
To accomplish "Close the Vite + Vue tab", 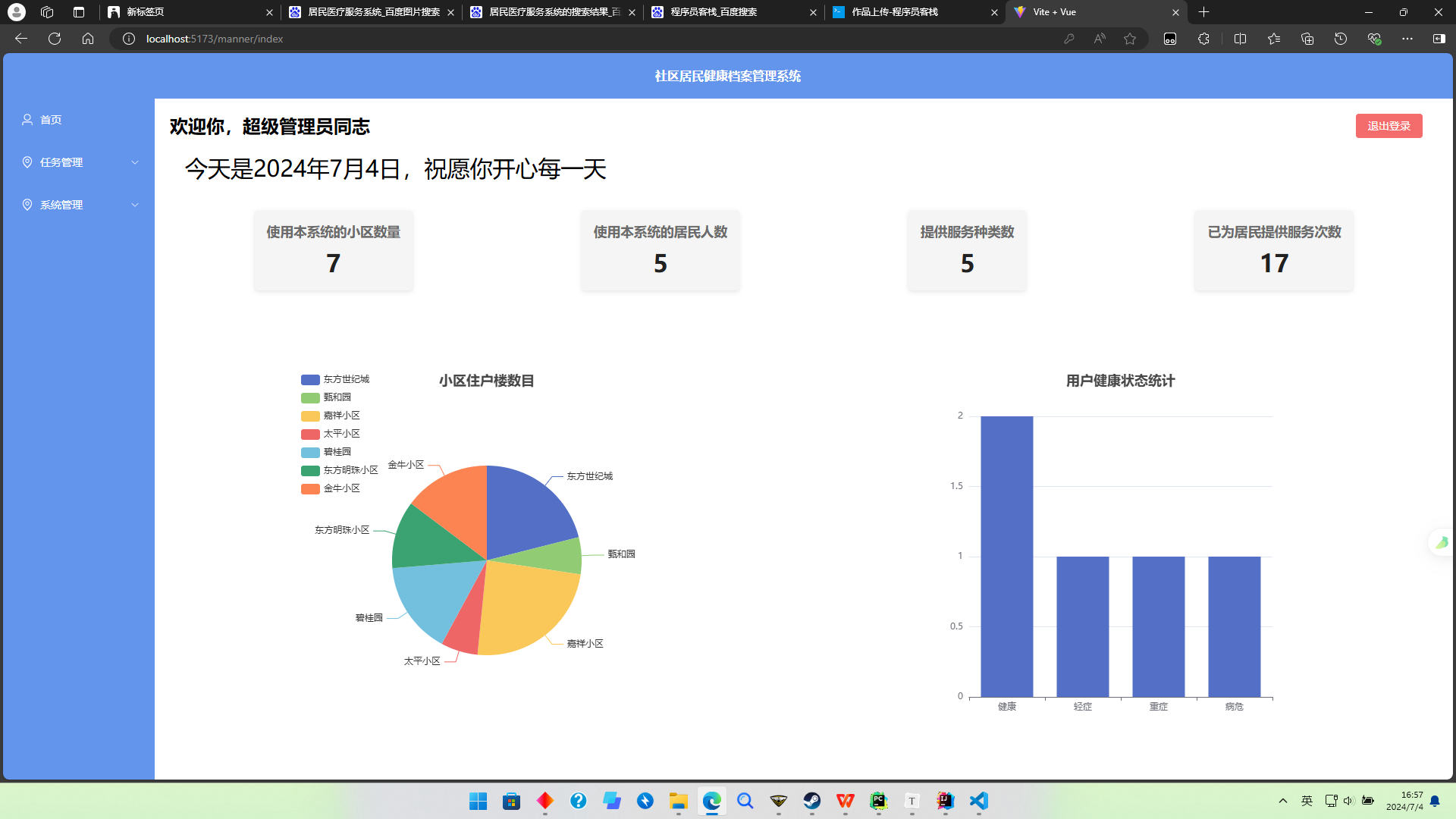I will [1175, 12].
